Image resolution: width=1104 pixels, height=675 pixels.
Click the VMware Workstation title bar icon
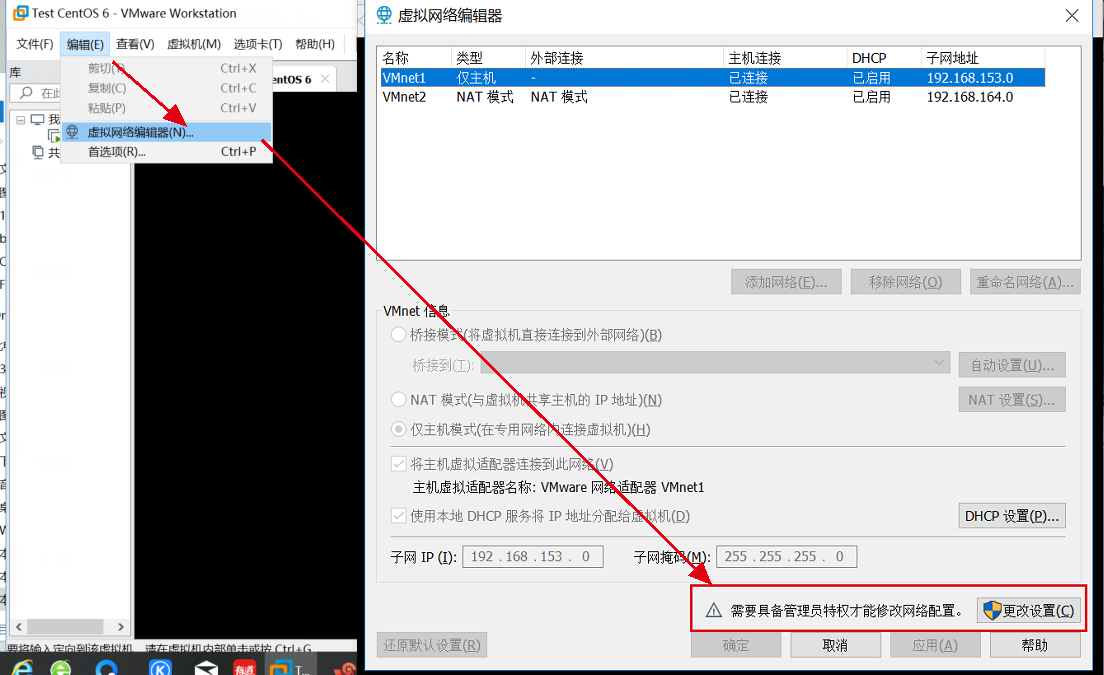[21, 13]
